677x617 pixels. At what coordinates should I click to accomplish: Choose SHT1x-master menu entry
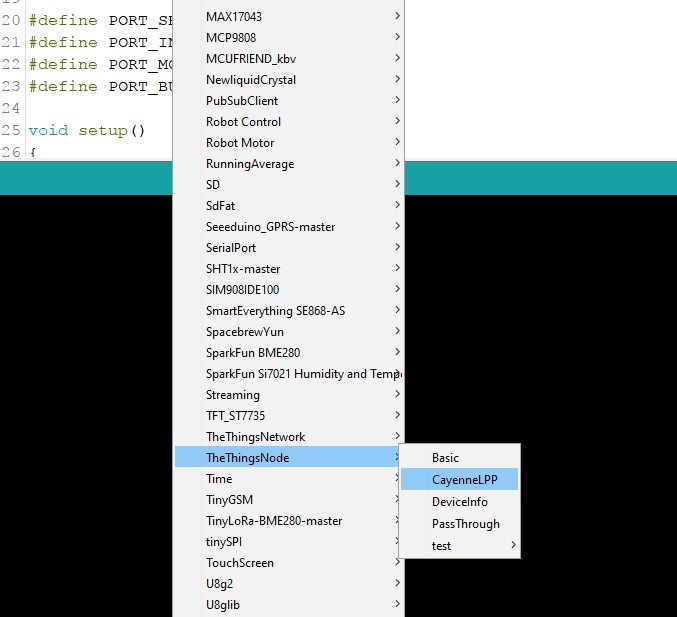(288, 269)
